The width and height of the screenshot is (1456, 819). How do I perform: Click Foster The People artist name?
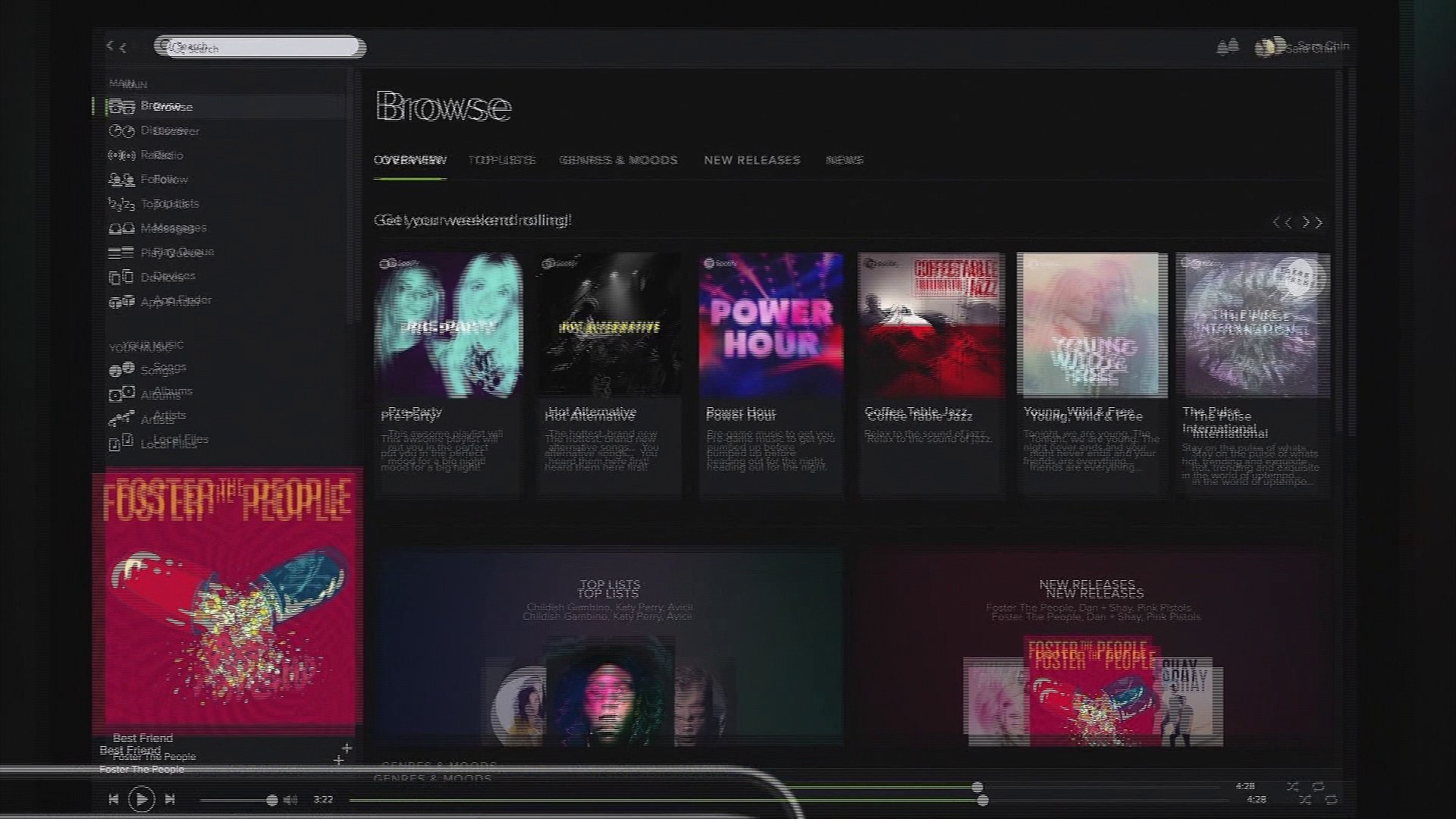point(148,763)
